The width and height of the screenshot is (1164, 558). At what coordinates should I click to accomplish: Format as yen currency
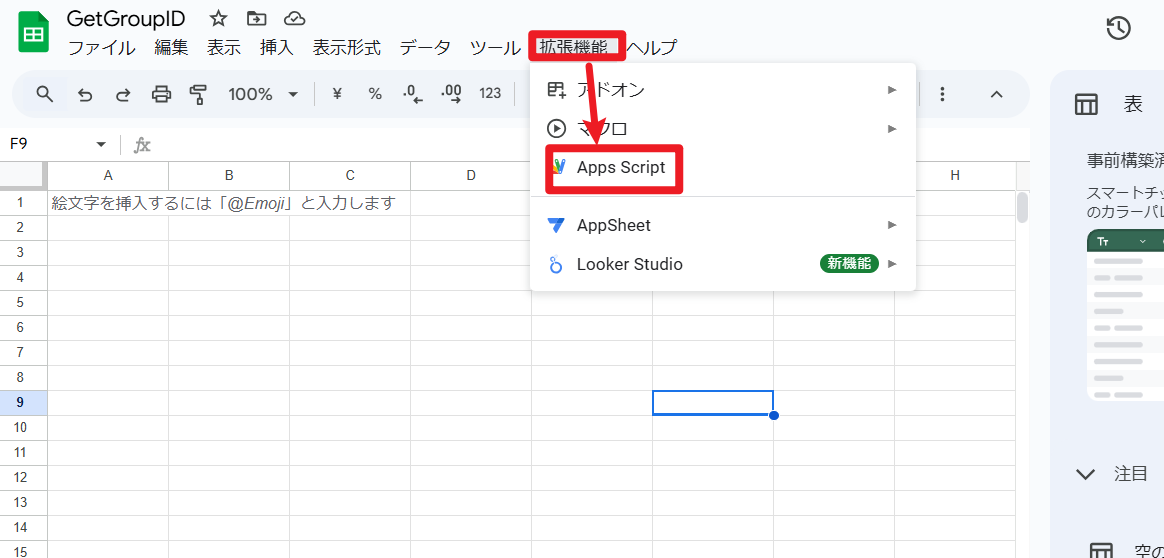pos(337,93)
